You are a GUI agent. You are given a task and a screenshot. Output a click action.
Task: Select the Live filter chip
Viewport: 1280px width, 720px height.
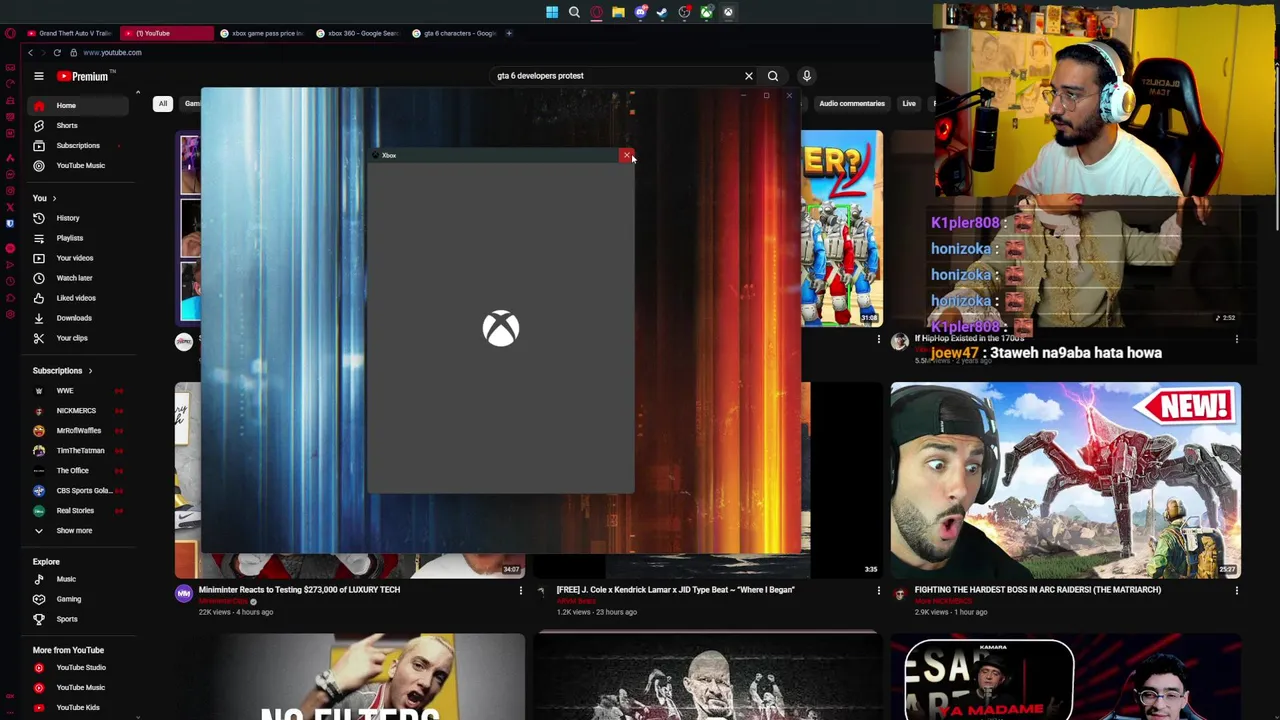pyautogui.click(x=909, y=103)
